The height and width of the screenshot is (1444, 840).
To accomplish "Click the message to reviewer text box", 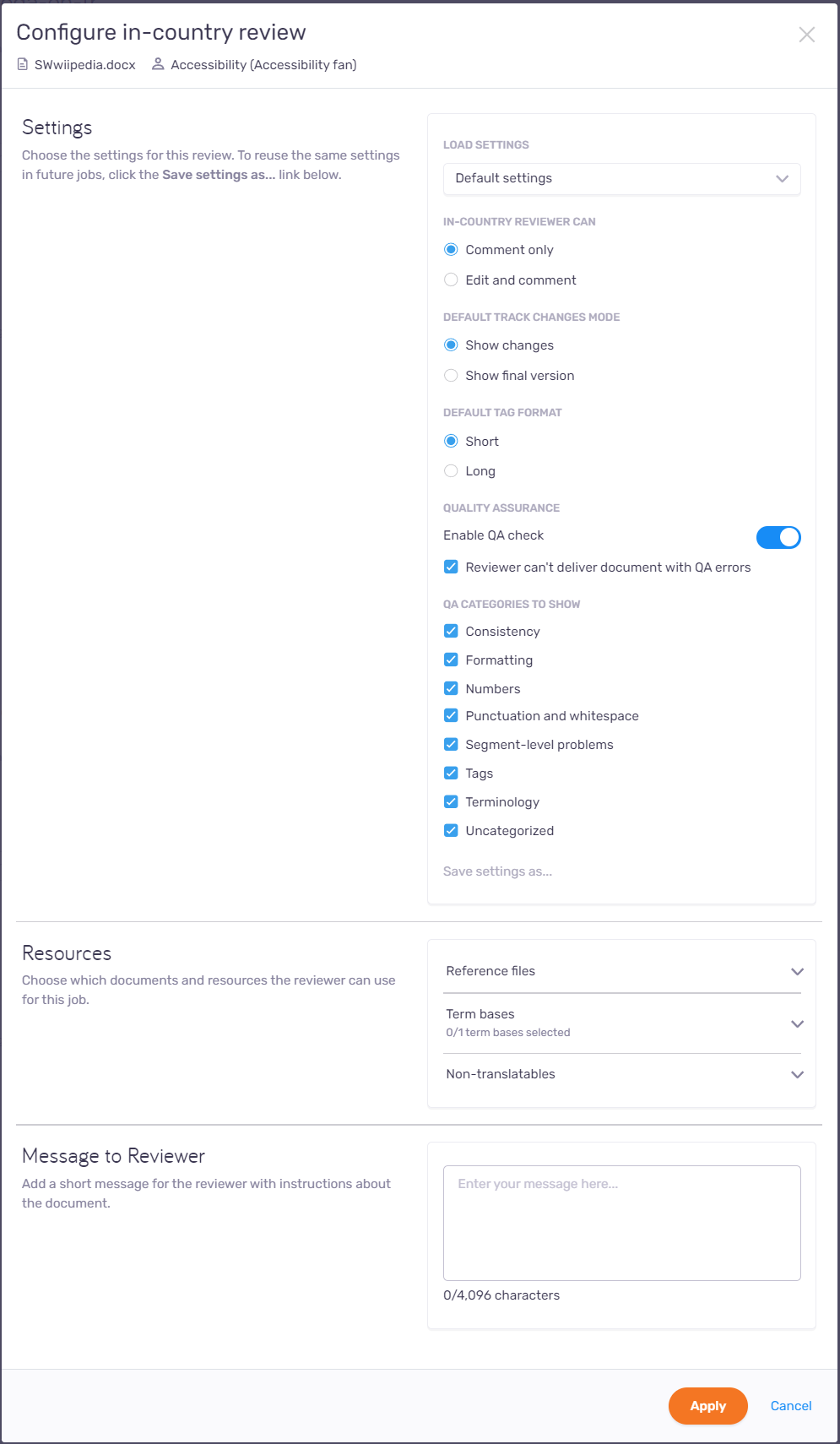I will (x=621, y=1223).
